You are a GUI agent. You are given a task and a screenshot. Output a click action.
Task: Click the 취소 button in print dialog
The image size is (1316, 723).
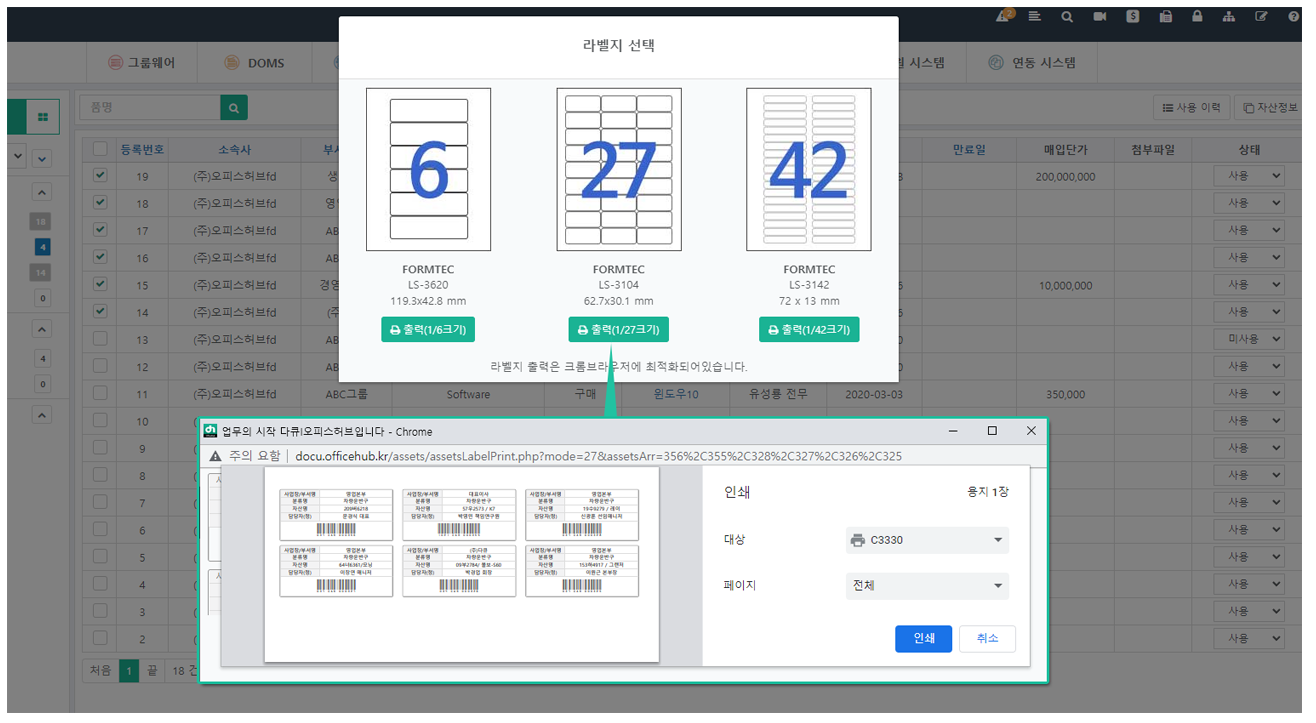tap(987, 638)
